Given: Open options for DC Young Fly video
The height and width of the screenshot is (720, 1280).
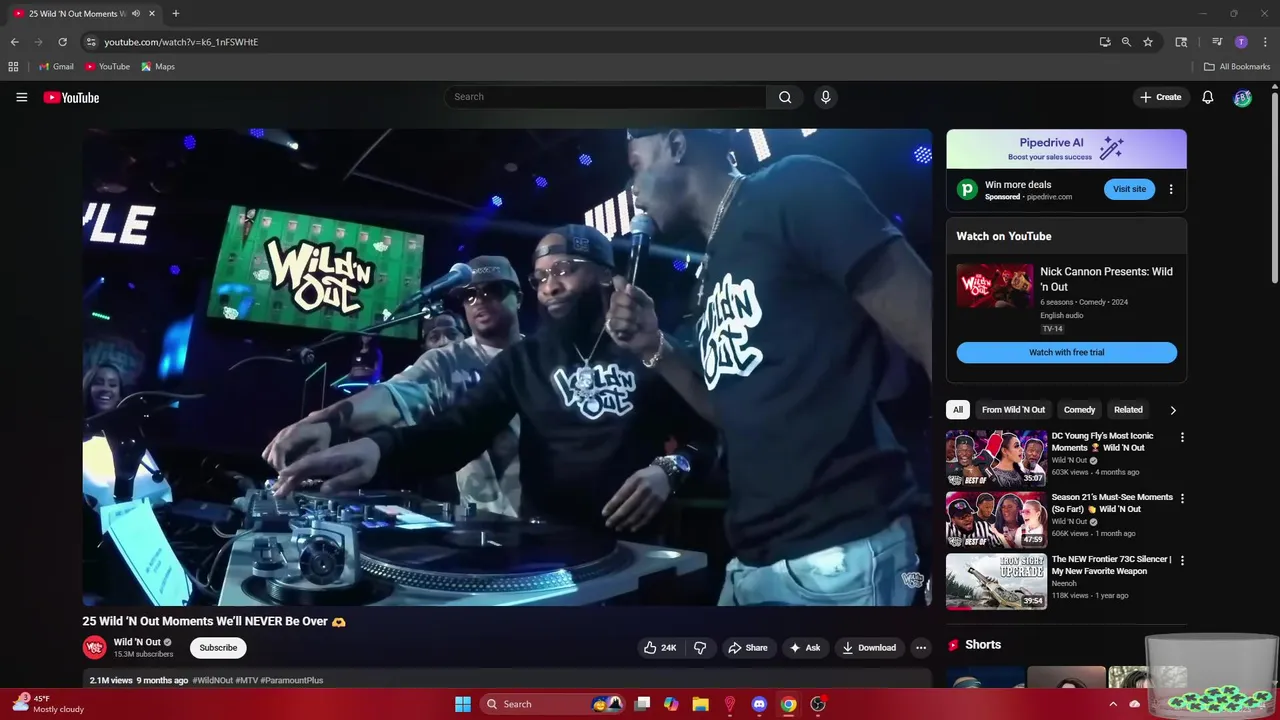Looking at the screenshot, I should pos(1182,437).
